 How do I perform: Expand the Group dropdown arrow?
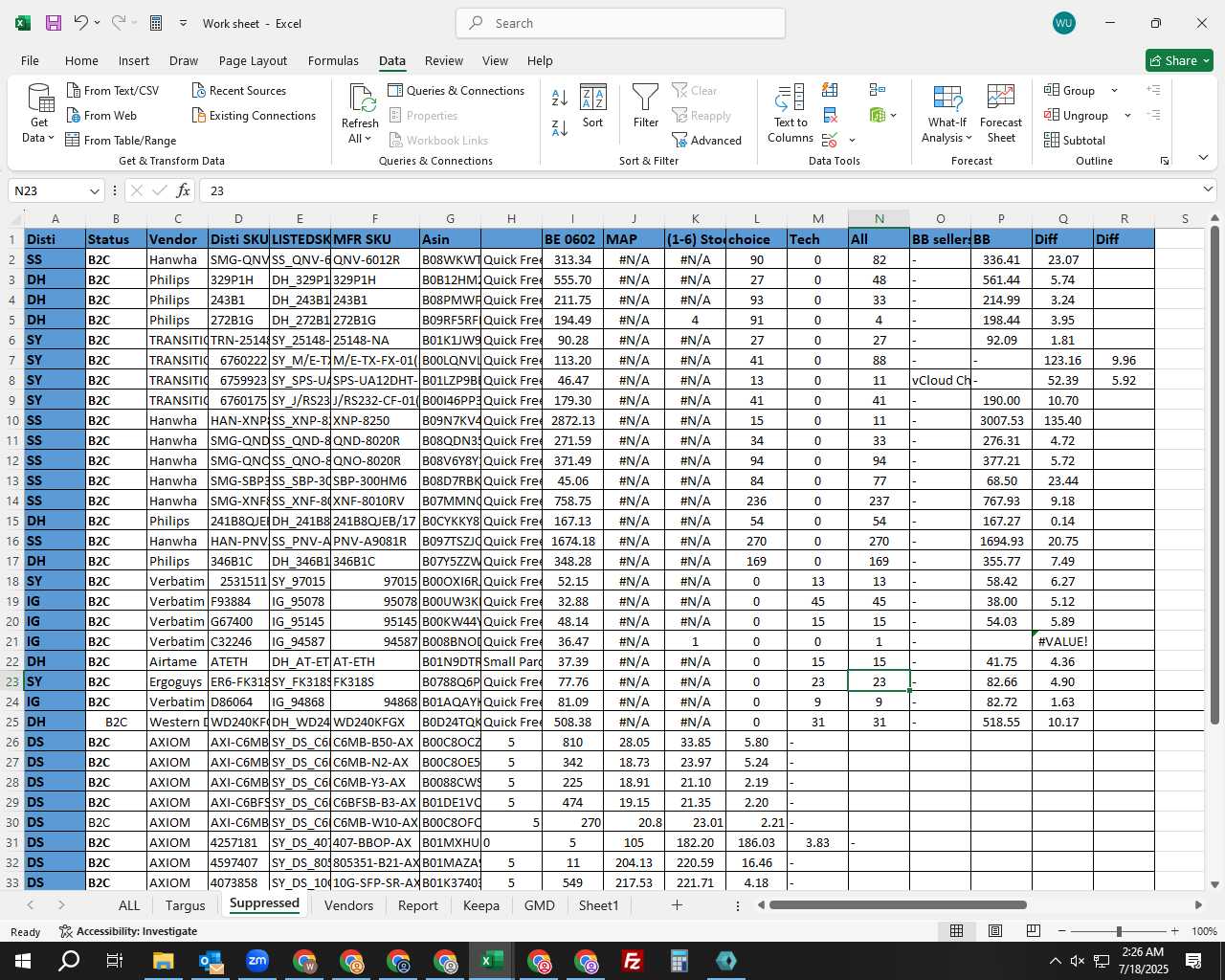tap(1114, 90)
